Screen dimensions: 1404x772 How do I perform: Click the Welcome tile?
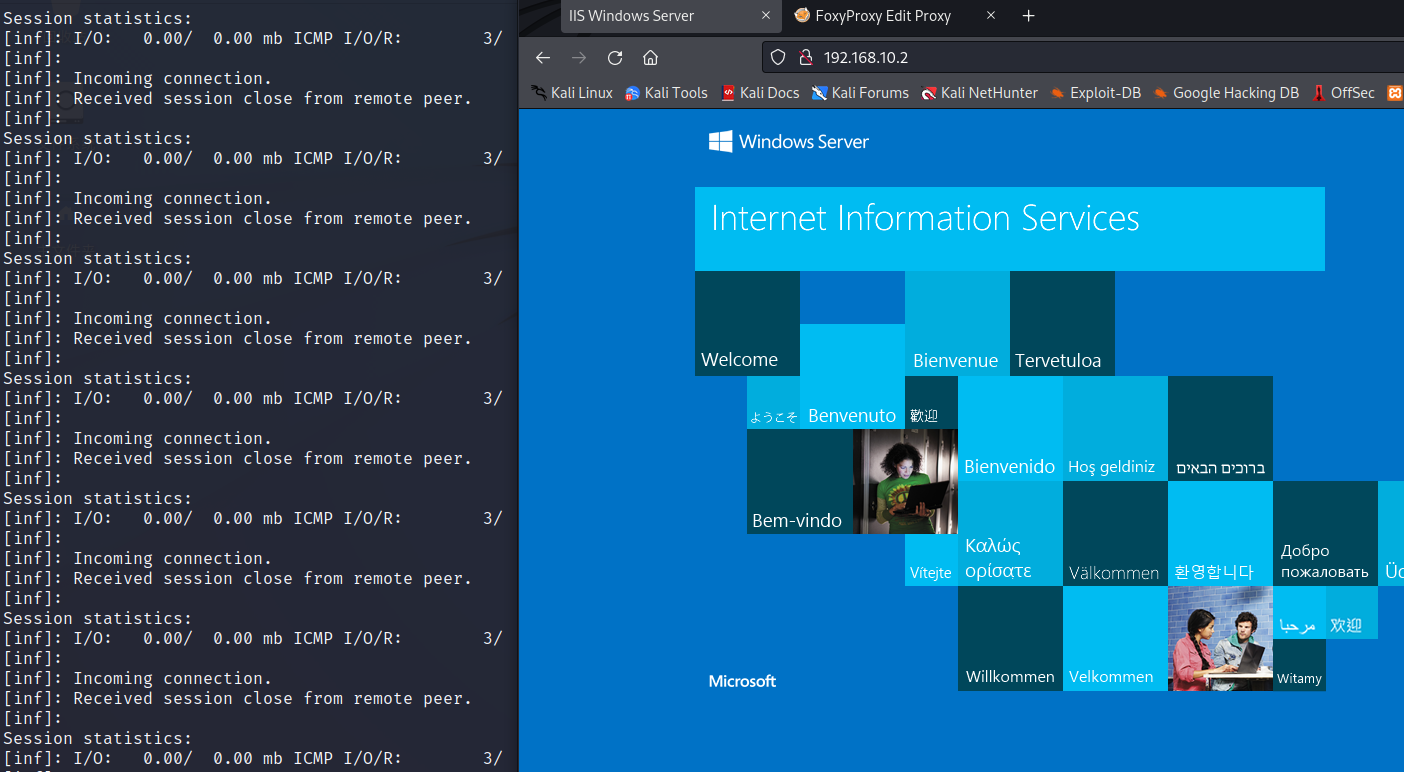coord(747,324)
